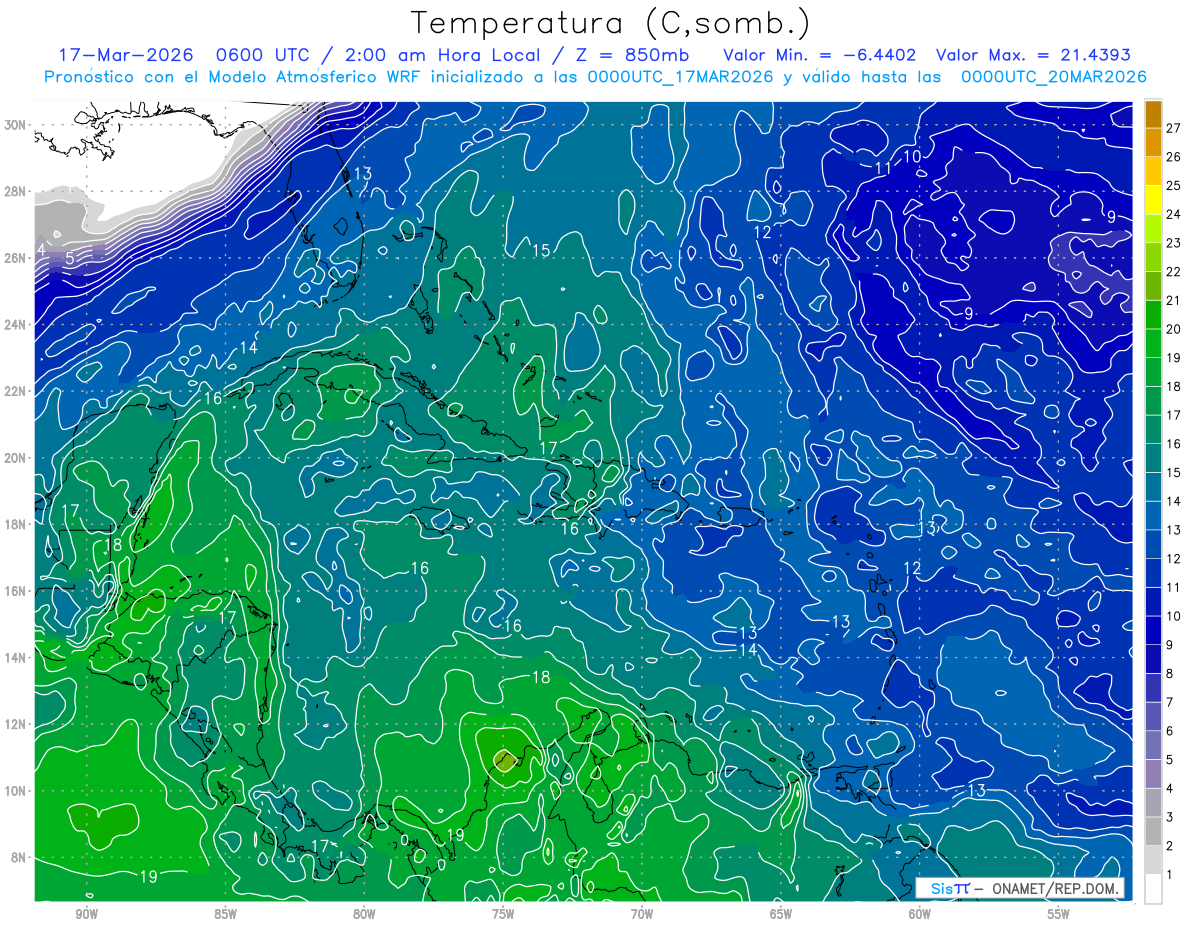
Task: Pick the teal swatch between 15 and 16
Action: point(1153,458)
